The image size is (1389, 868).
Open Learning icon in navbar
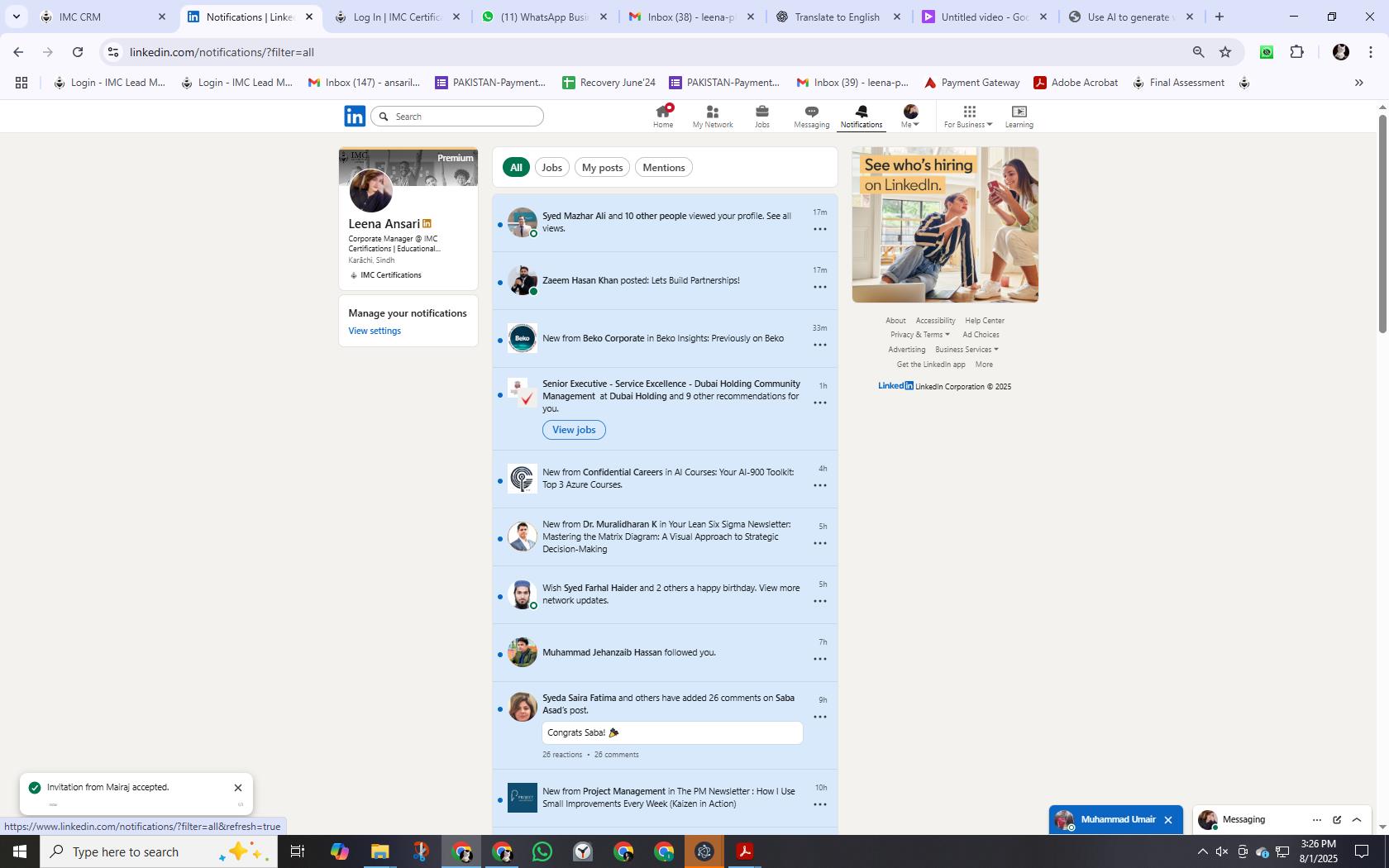[x=1019, y=116]
